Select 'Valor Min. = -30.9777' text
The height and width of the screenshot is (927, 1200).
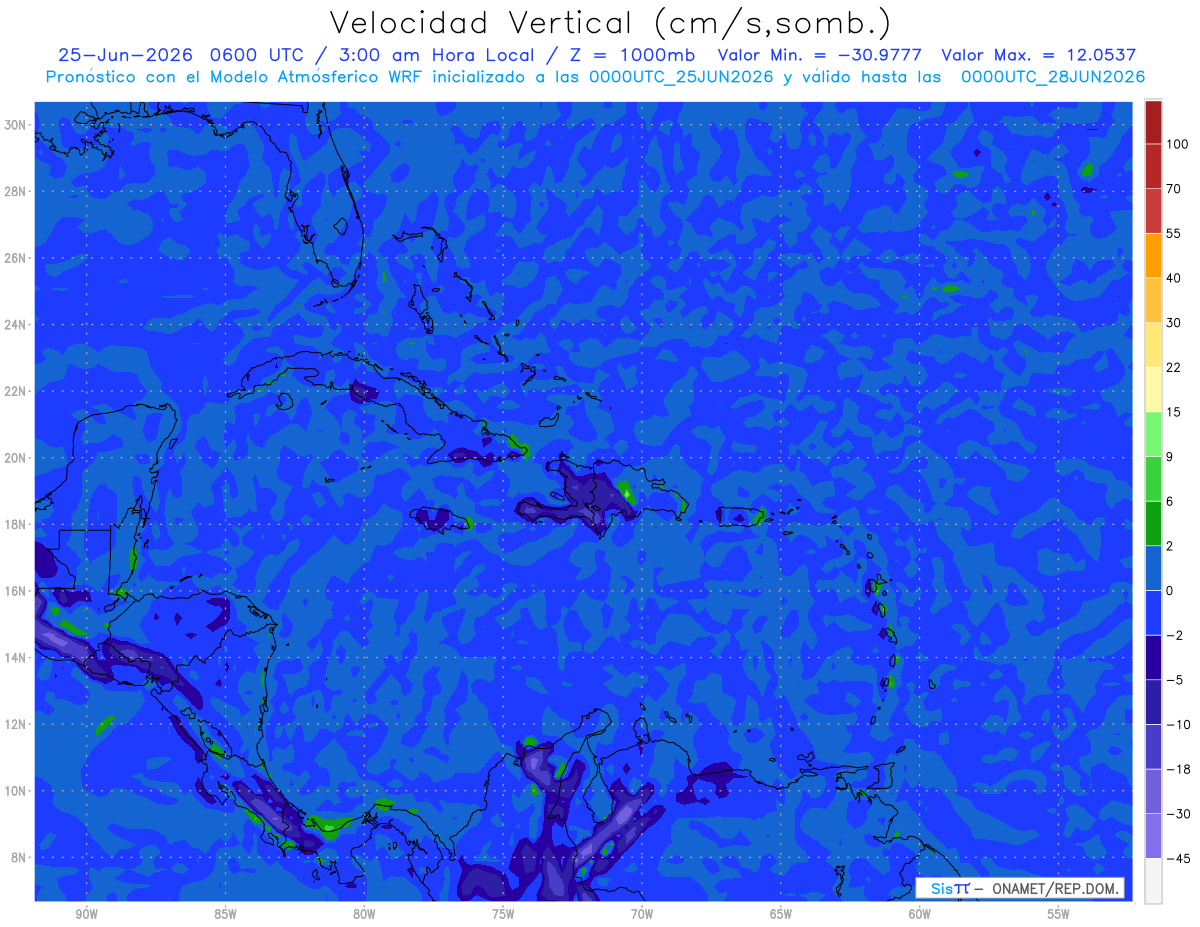point(820,55)
